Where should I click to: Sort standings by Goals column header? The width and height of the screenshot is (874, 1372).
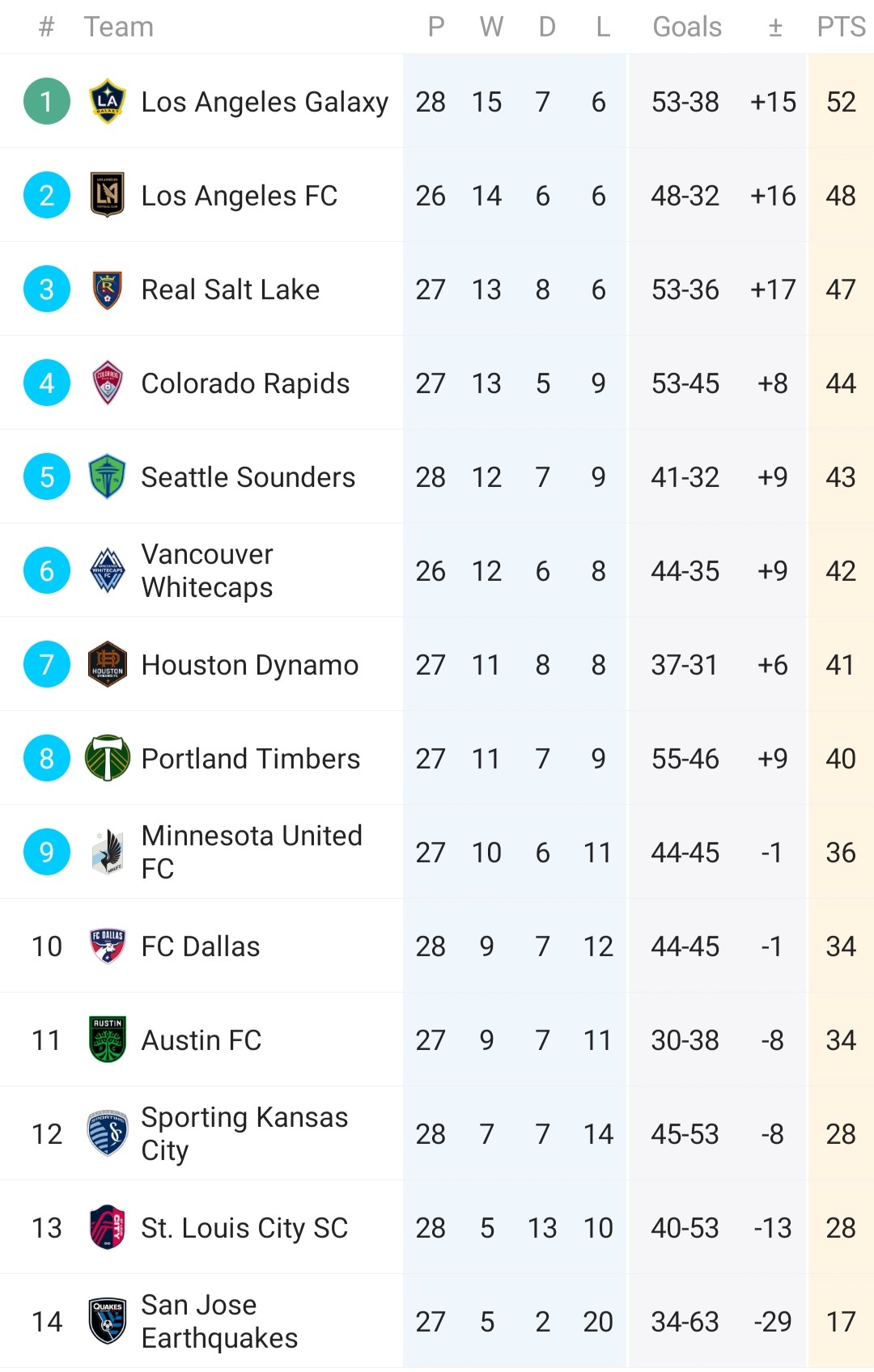click(687, 27)
